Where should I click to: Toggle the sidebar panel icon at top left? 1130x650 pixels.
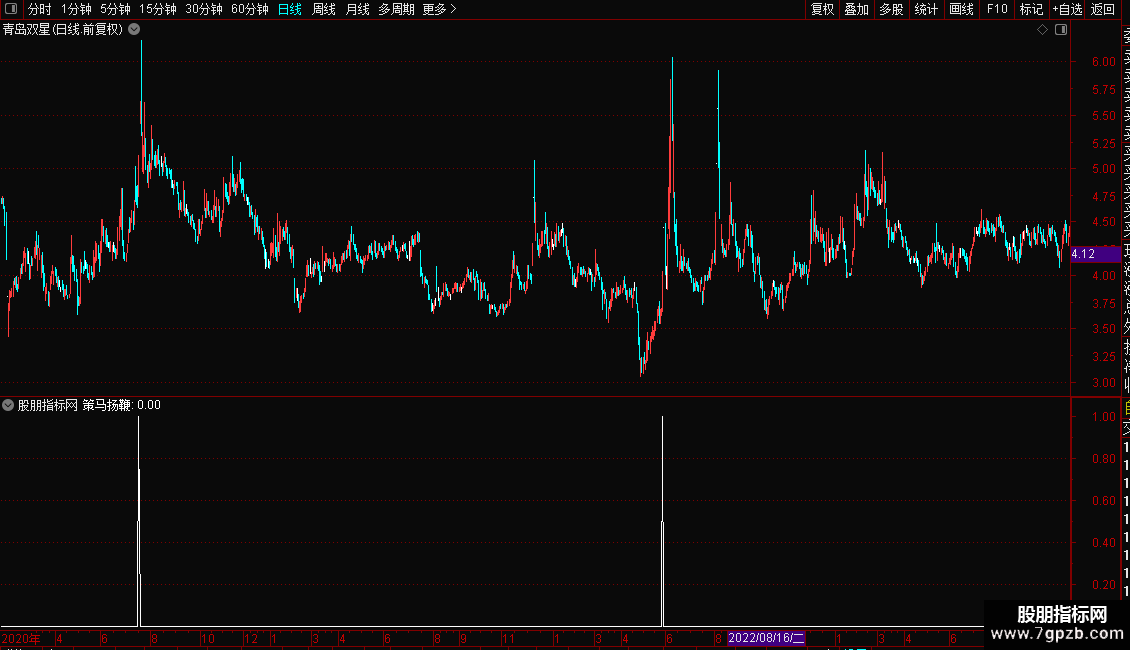11,9
